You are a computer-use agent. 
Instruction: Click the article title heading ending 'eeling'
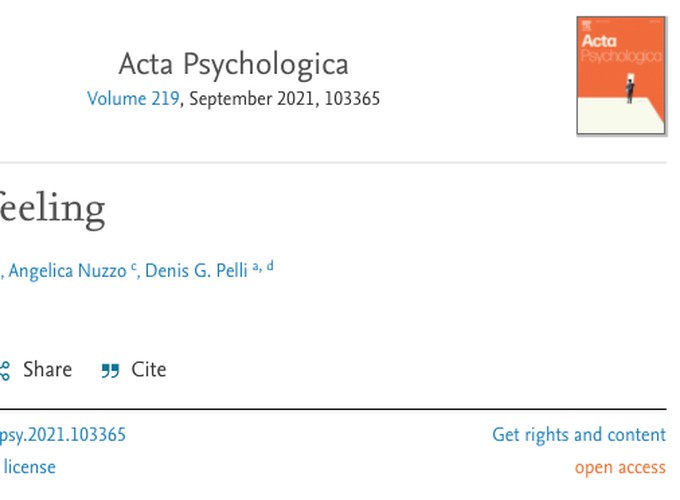tap(52, 209)
